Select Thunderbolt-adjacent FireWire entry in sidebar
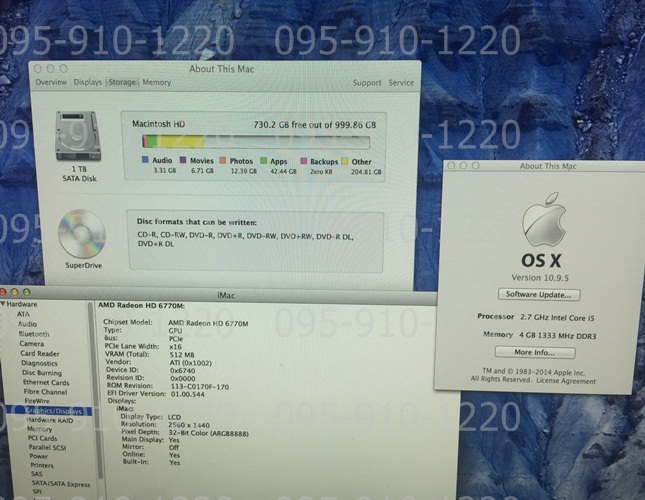Screen dimensions: 645x500 point(35,400)
